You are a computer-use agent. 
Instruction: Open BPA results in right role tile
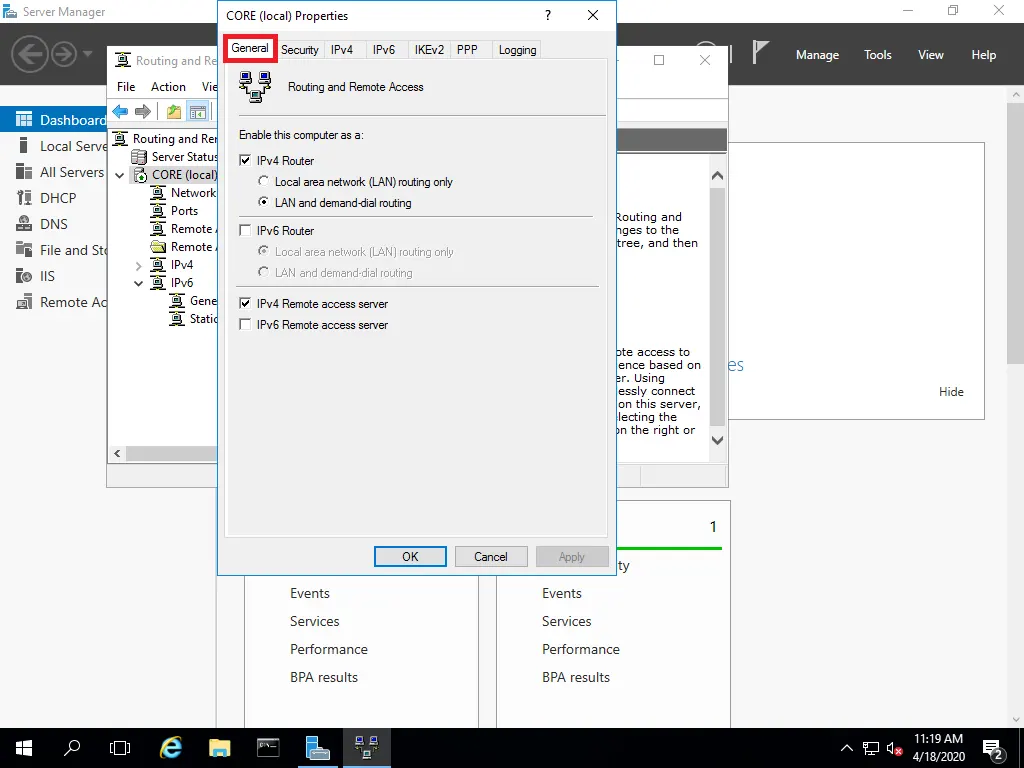click(575, 677)
